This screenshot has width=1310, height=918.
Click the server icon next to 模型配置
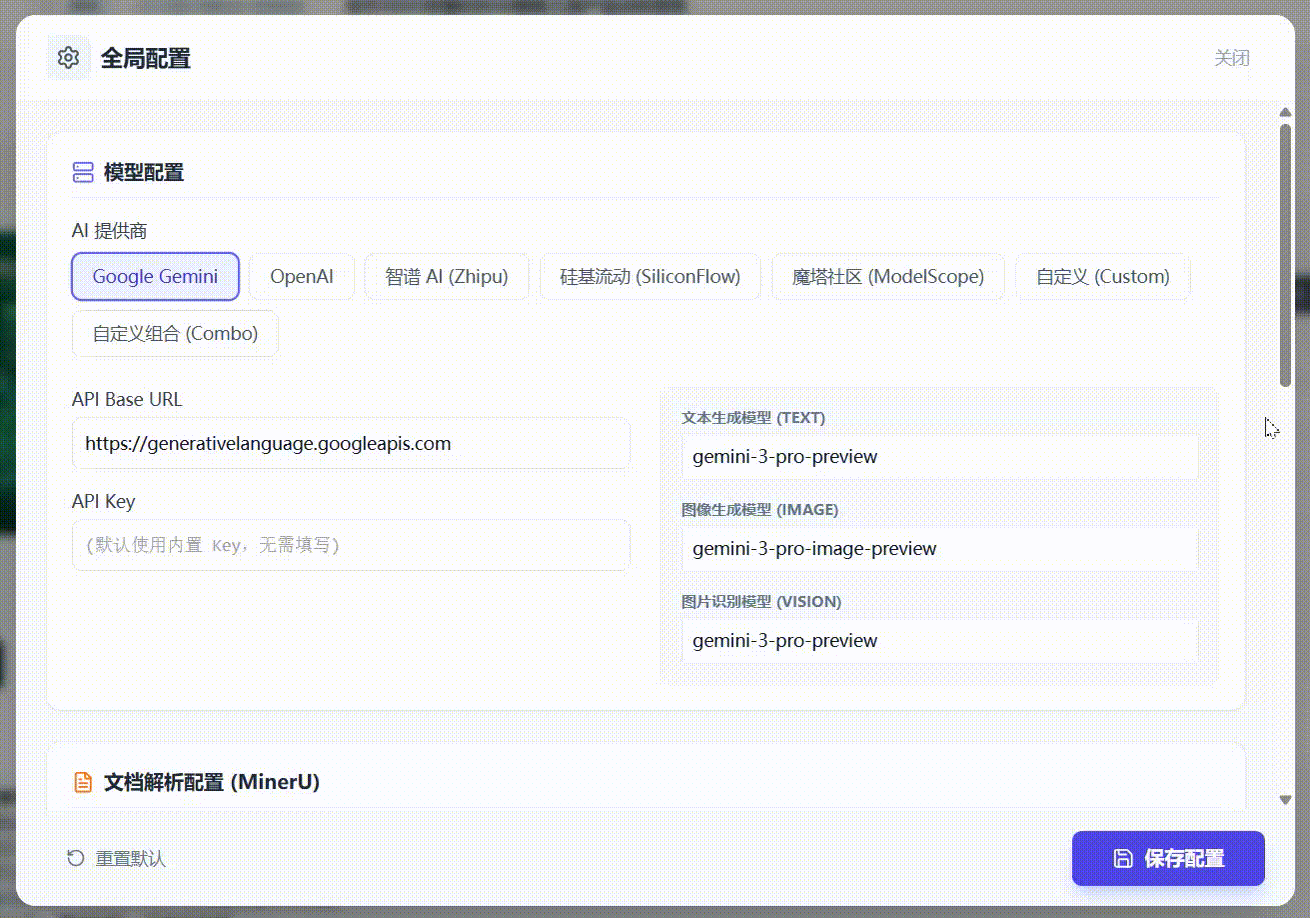(x=83, y=173)
